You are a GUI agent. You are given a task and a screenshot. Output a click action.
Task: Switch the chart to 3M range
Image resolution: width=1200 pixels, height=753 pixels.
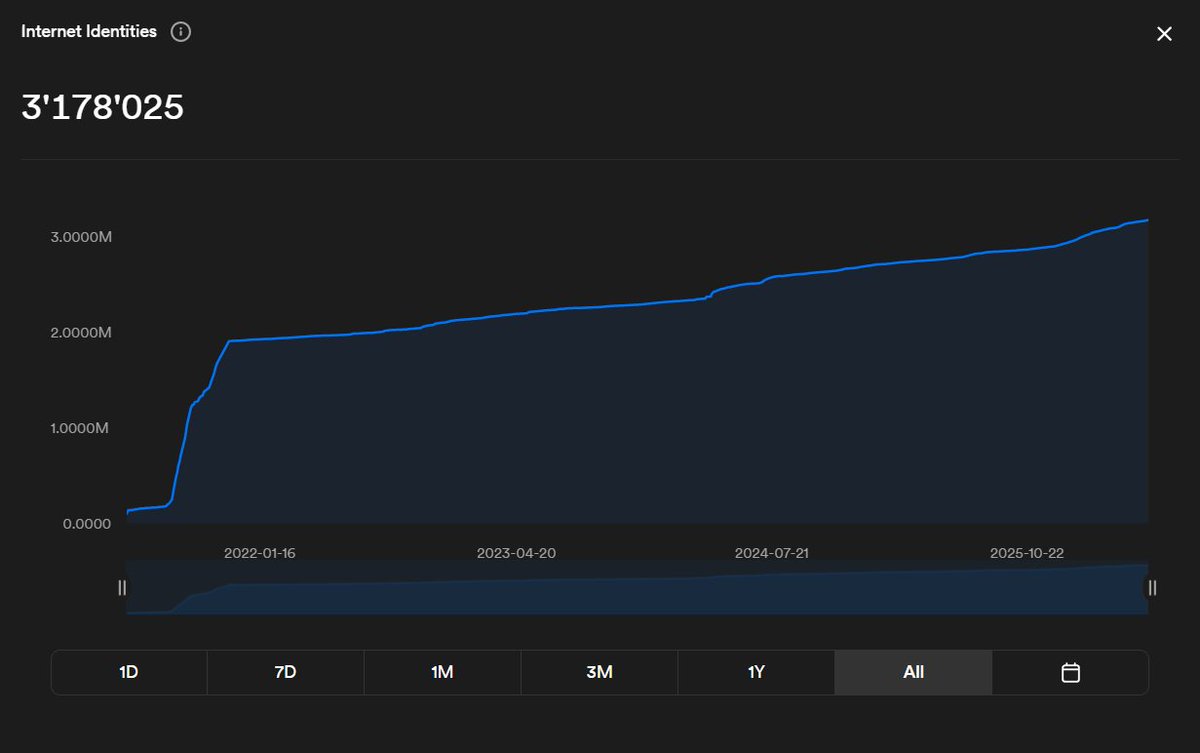tap(599, 672)
